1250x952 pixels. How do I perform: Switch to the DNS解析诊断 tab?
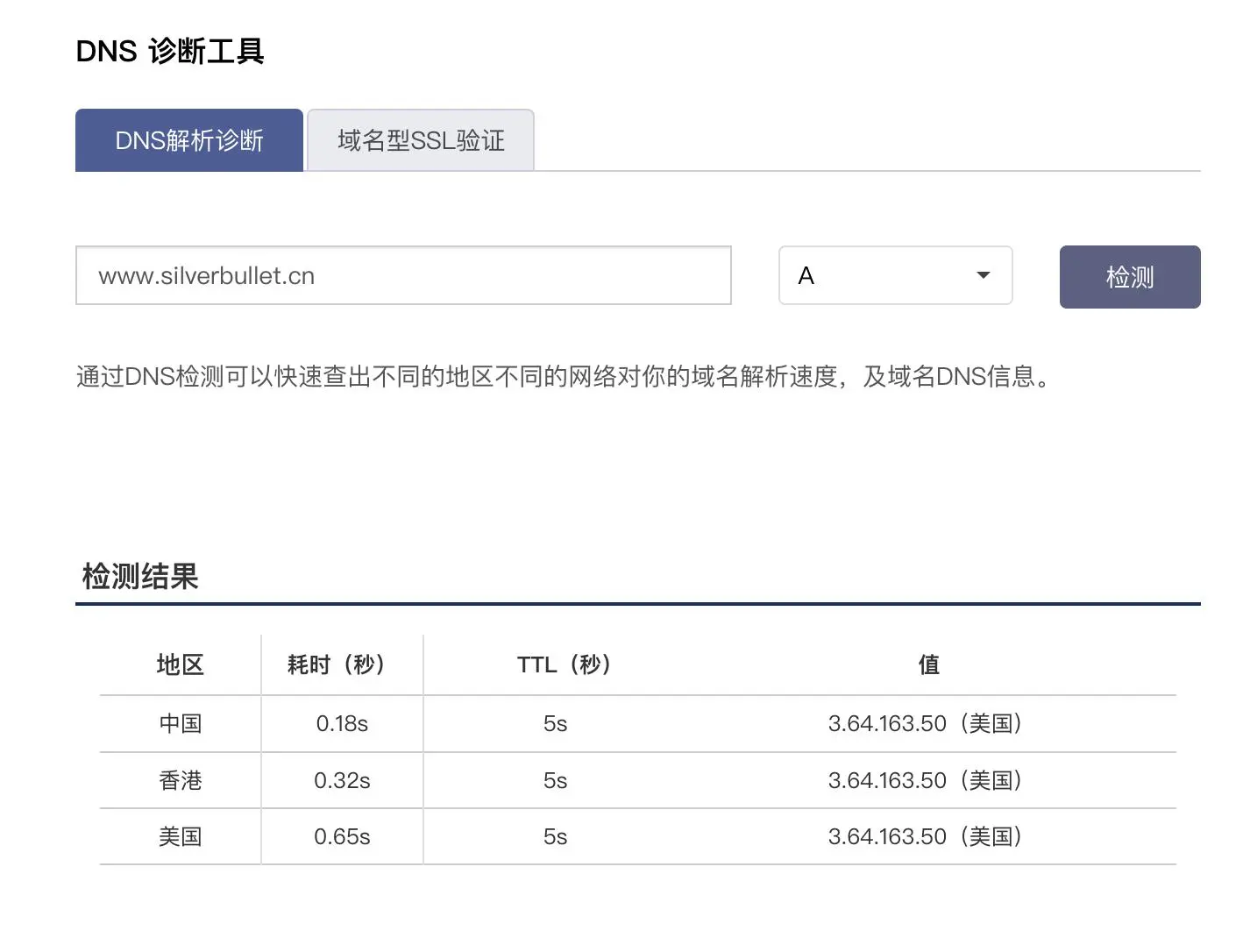pyautogui.click(x=189, y=140)
